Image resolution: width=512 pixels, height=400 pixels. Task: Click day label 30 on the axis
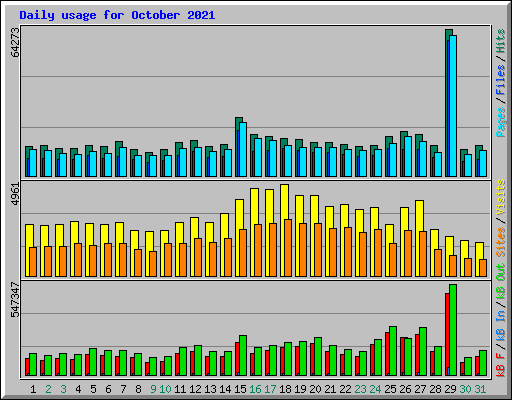click(465, 389)
